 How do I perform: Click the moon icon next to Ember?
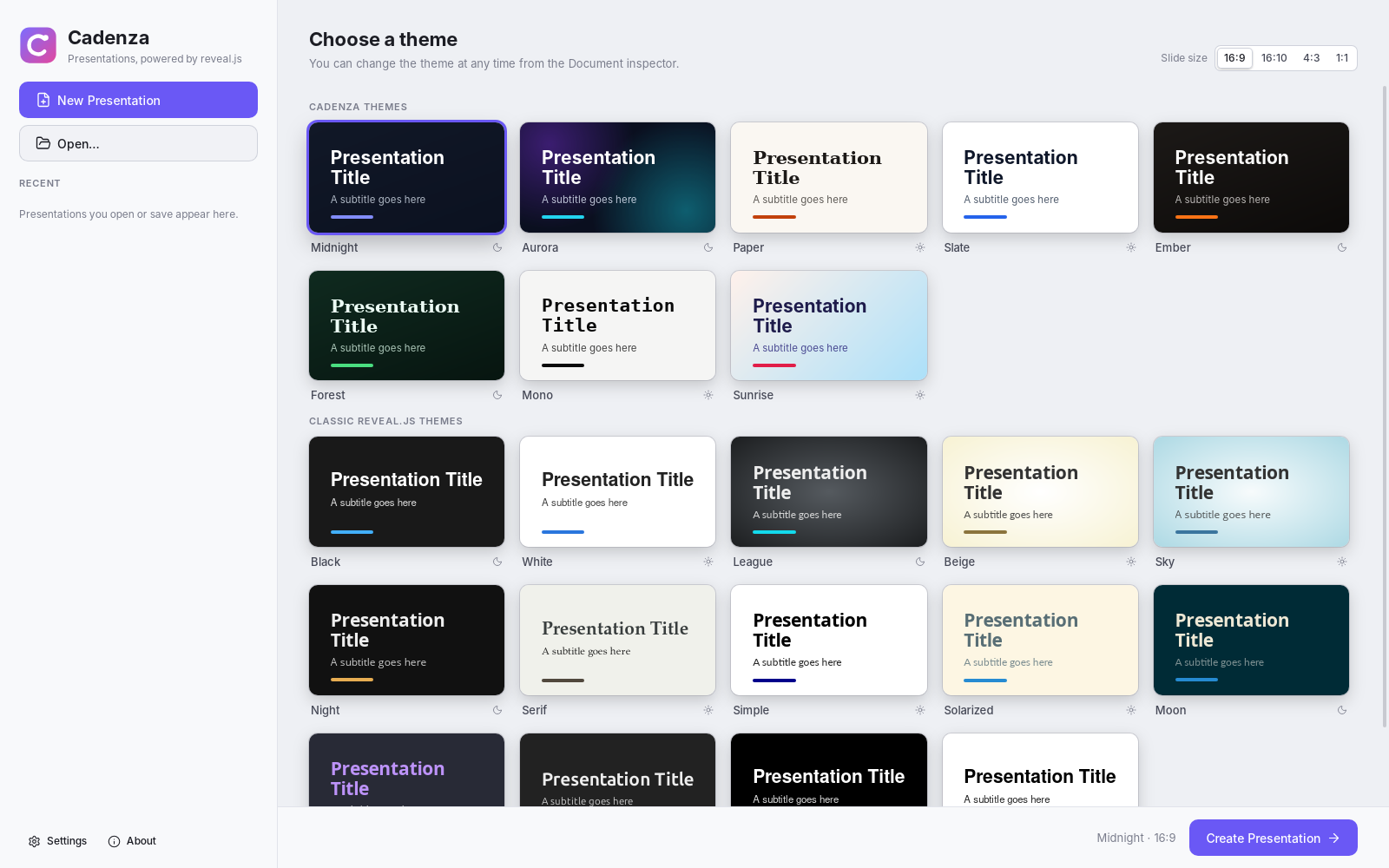[x=1342, y=247]
